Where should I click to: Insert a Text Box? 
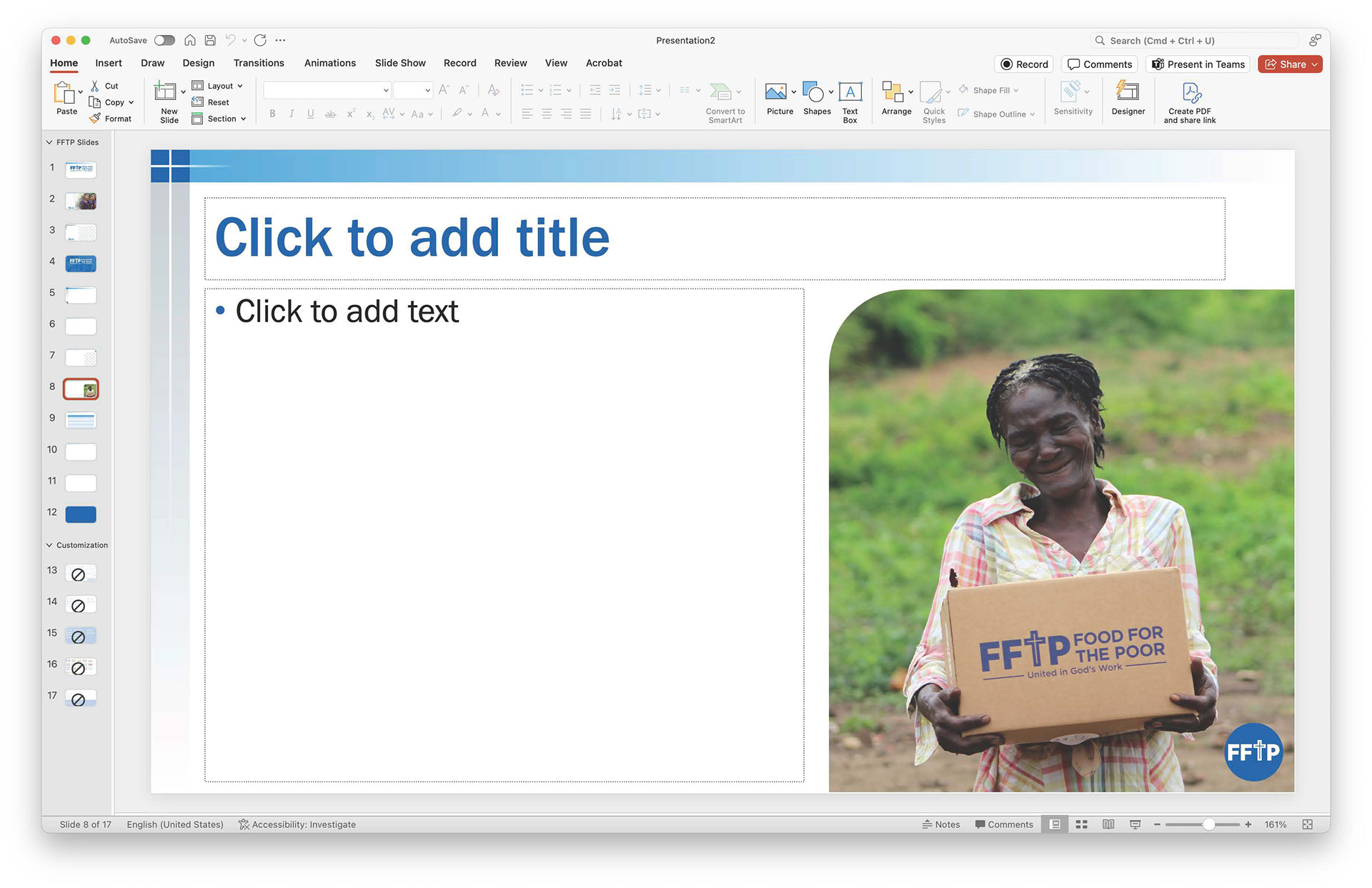pyautogui.click(x=850, y=93)
